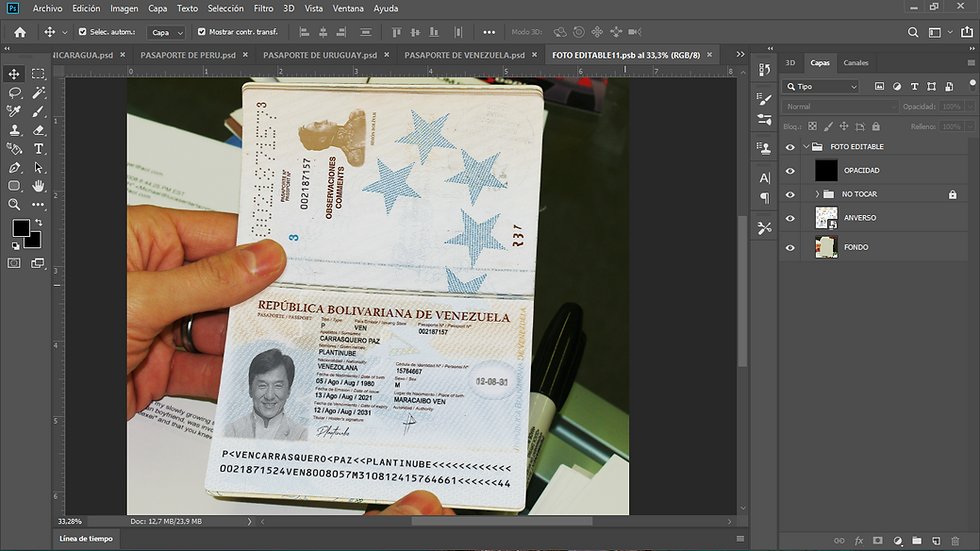The width and height of the screenshot is (980, 551).
Task: Hide the NO TOCAR group
Action: [790, 194]
